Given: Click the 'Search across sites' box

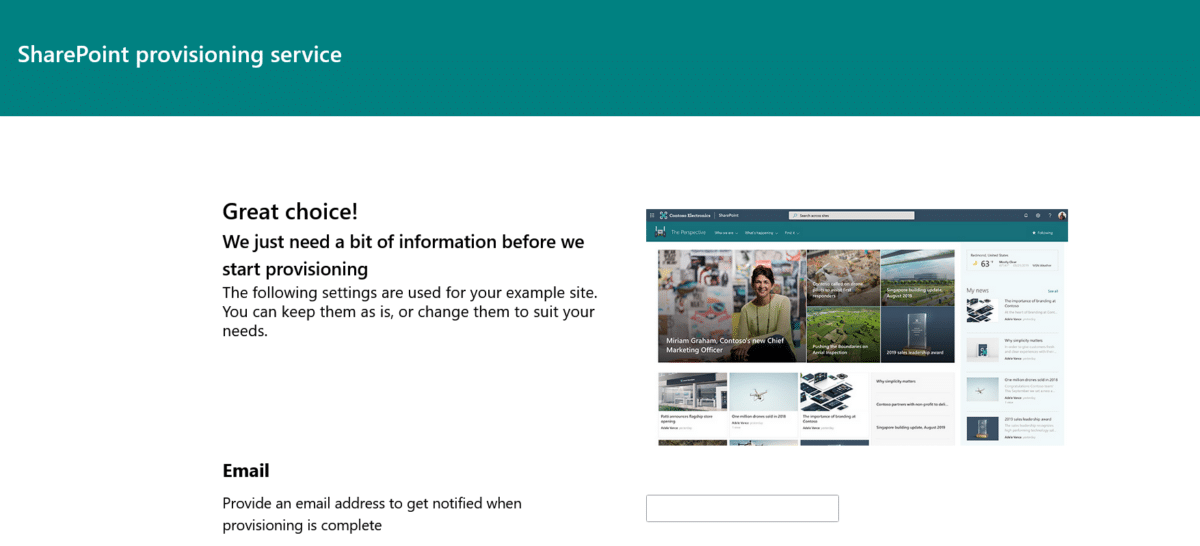Looking at the screenshot, I should (851, 215).
